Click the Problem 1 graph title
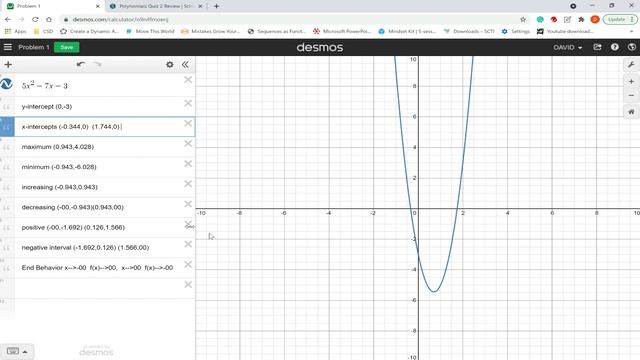This screenshot has height=360, width=640. pyautogui.click(x=33, y=47)
